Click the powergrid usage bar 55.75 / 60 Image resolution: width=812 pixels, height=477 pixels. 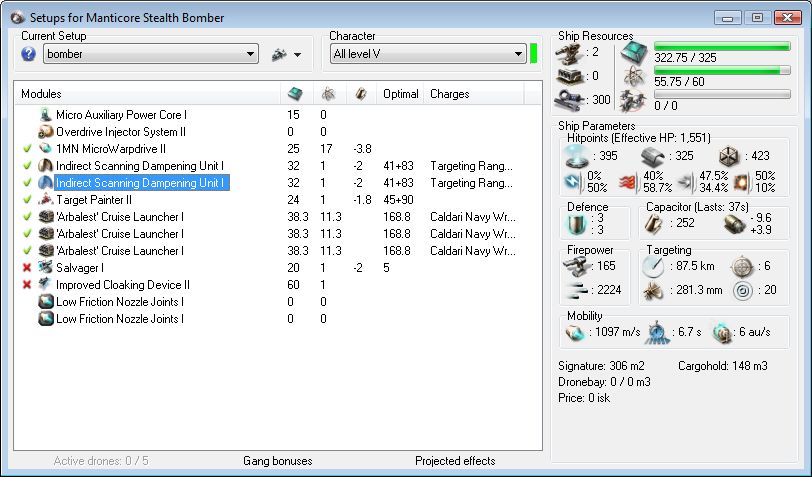[x=722, y=70]
